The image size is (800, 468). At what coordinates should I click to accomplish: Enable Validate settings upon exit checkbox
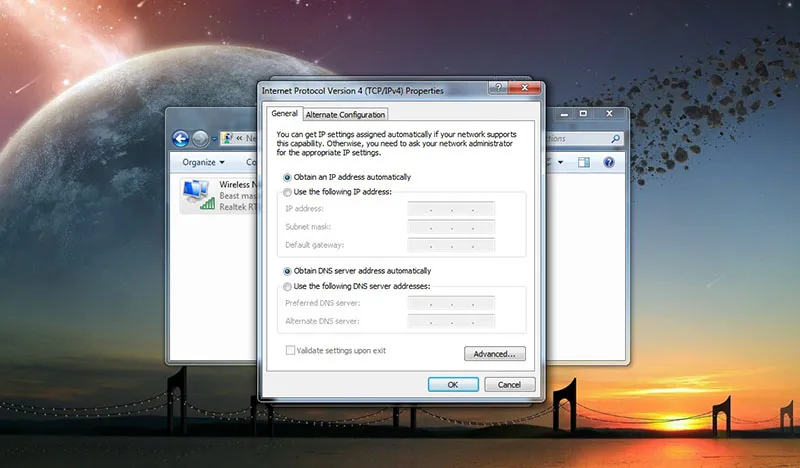pos(291,351)
